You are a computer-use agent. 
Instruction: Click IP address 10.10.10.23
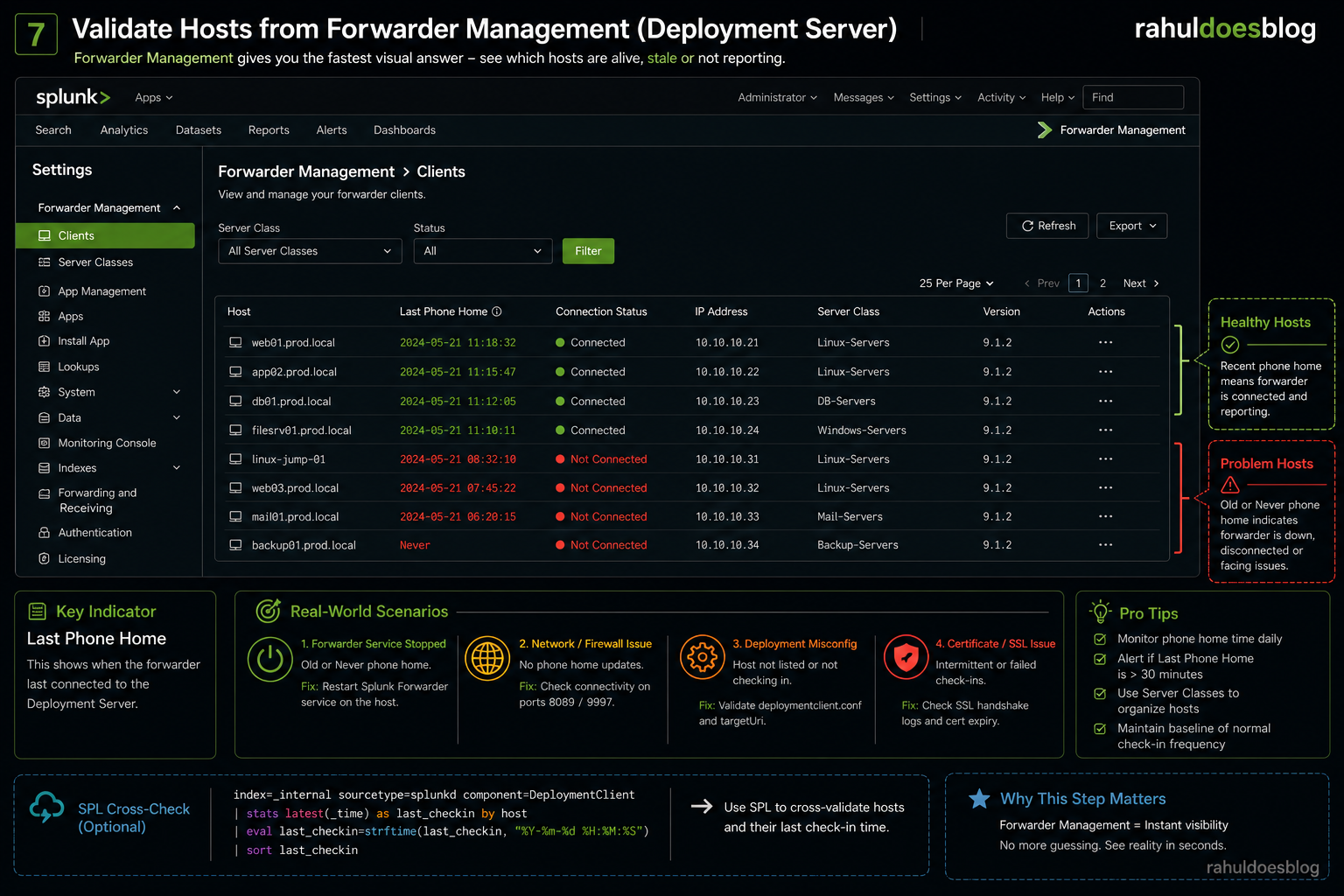click(x=727, y=402)
